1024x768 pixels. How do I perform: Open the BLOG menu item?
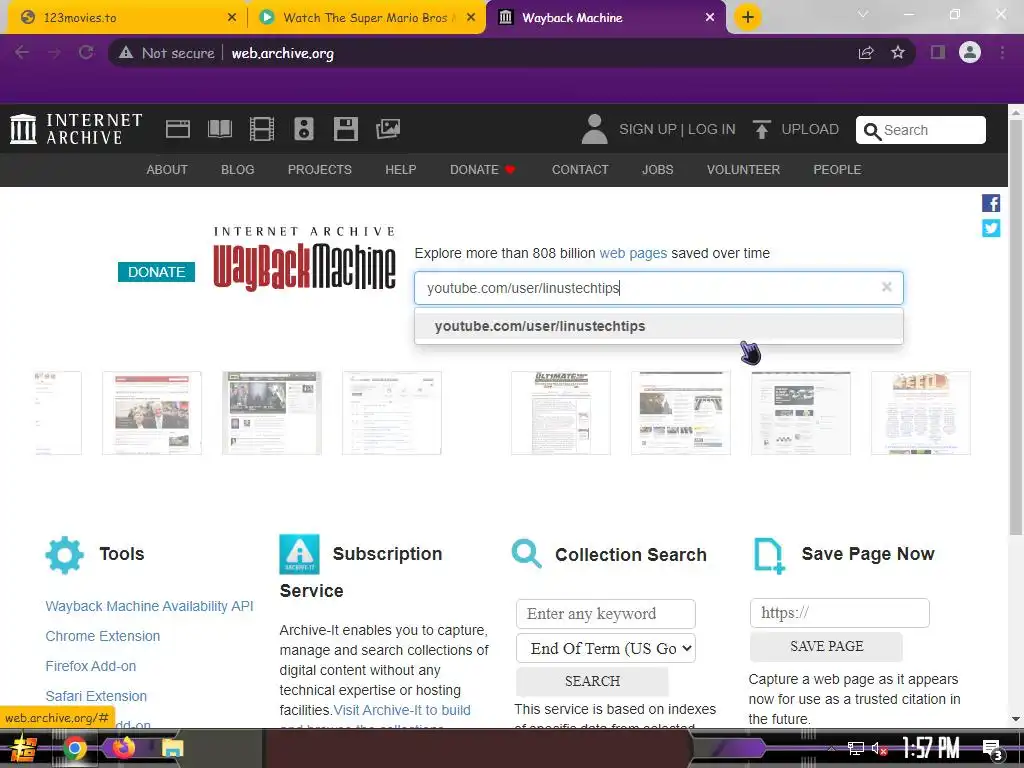[x=238, y=170]
